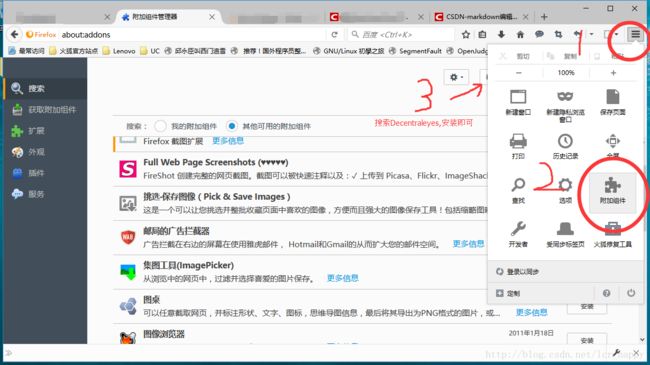Click the chat speech-bubble toolbar icon
This screenshot has width=650, height=365.
(539, 34)
